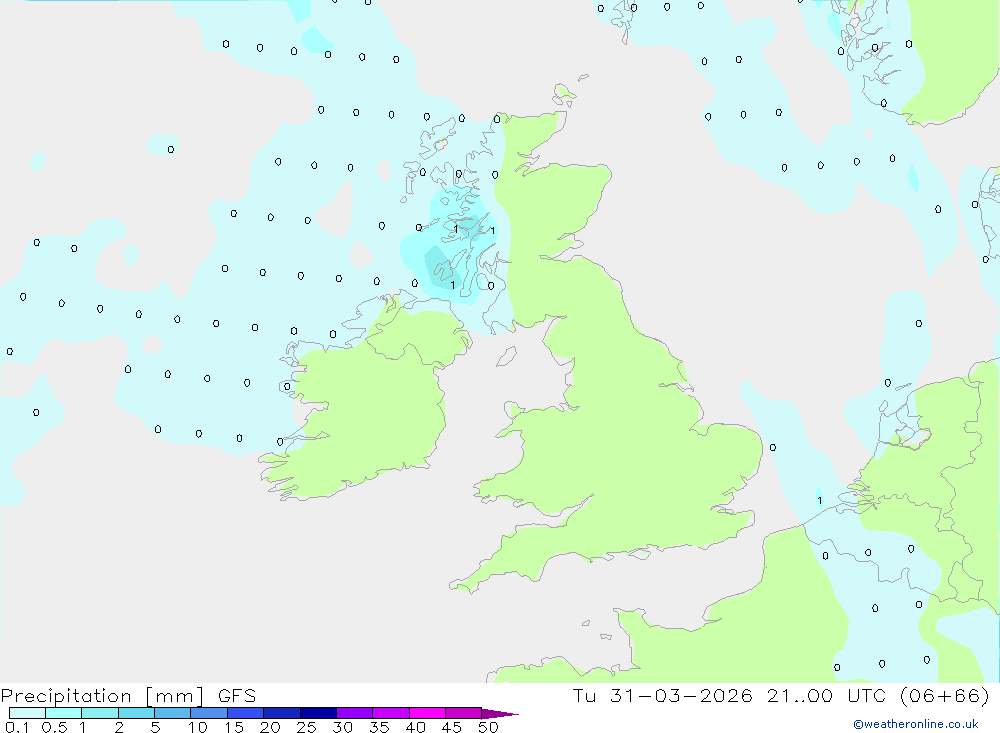Click the 'Tu 31-03-2026 21.00 UTC (06+66)' timestamp
Image resolution: width=1000 pixels, height=733 pixels.
coord(781,696)
